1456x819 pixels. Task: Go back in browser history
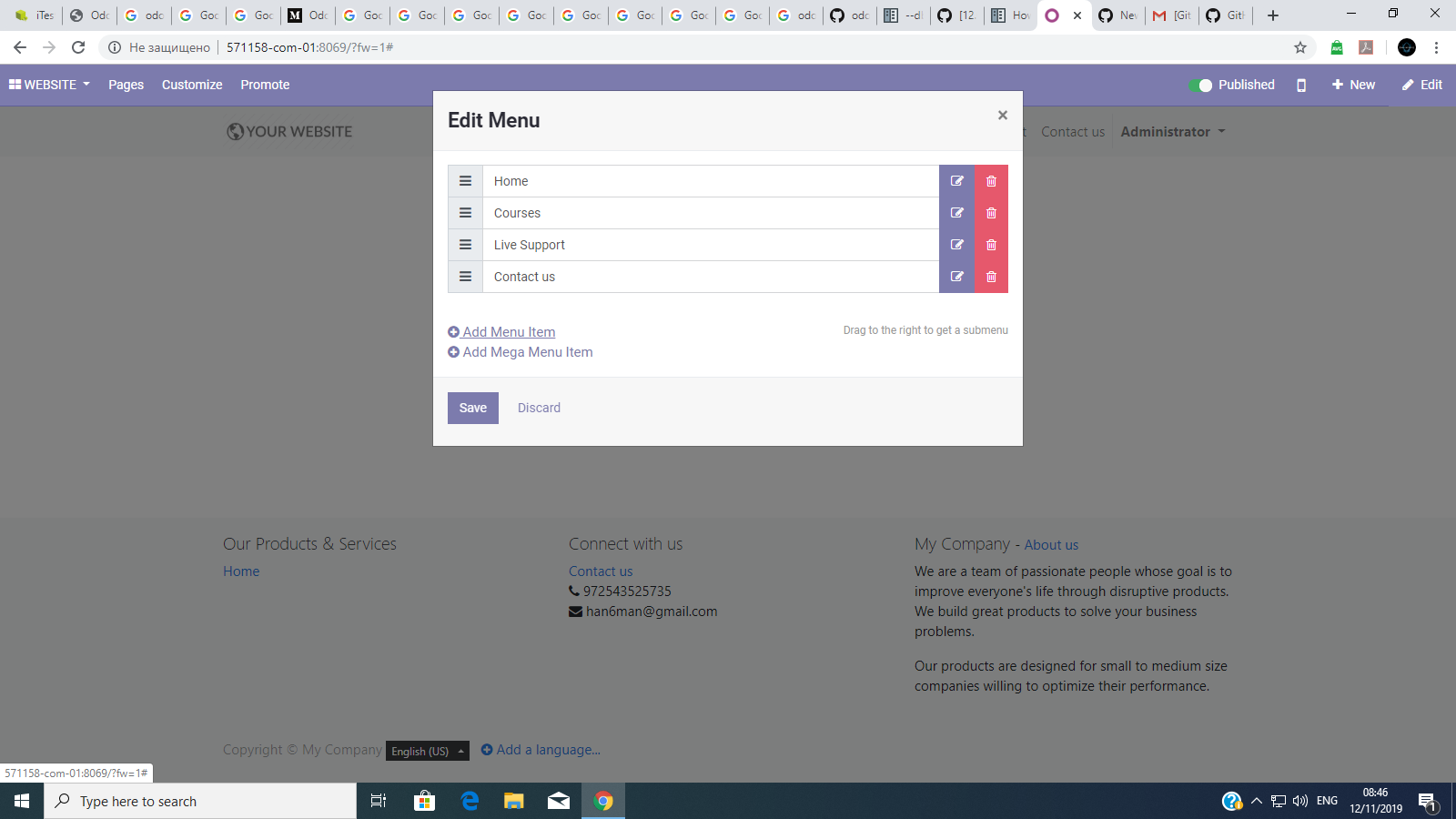click(20, 47)
